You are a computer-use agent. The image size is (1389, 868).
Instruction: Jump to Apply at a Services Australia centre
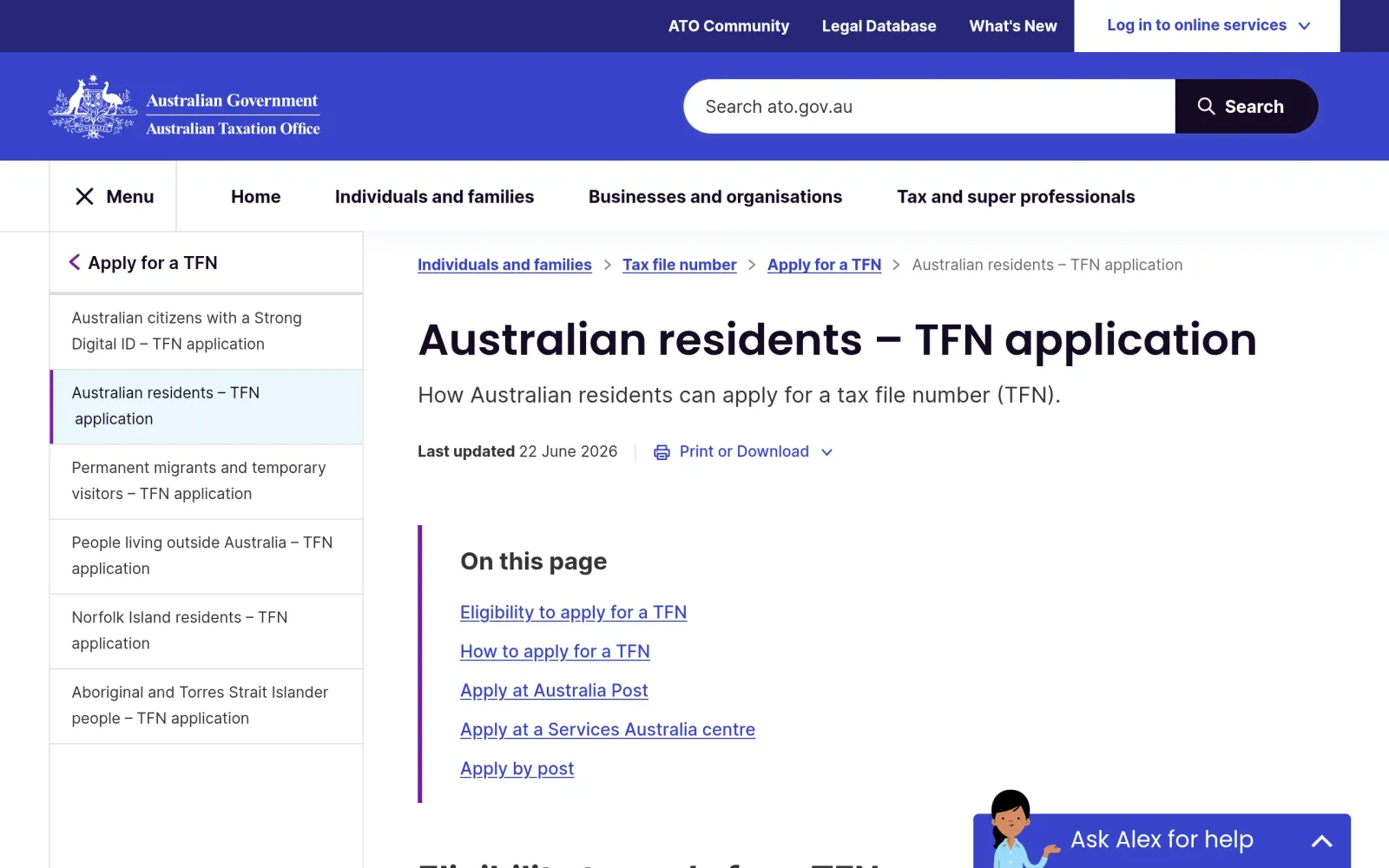[608, 730]
